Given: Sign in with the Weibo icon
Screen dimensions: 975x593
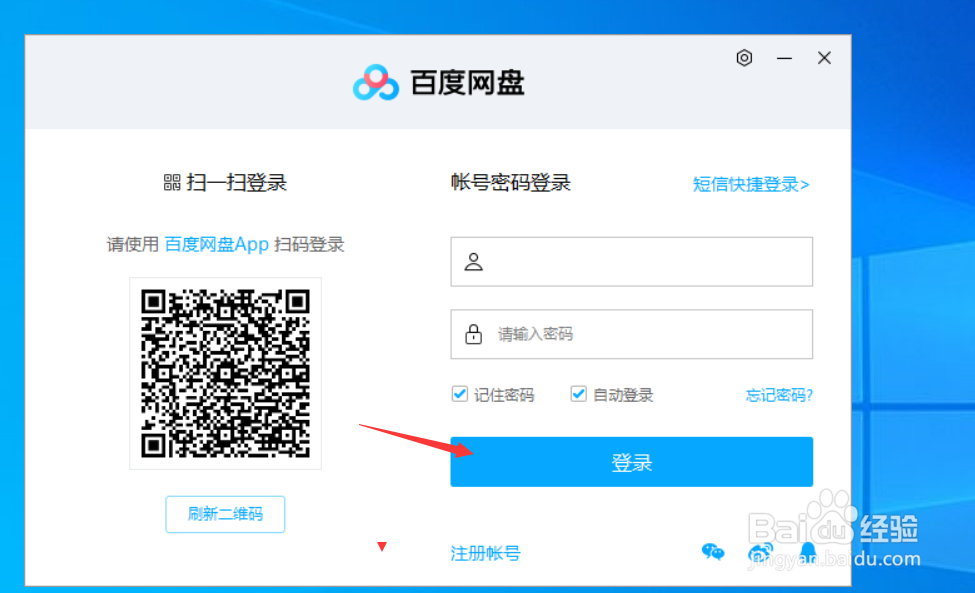Looking at the screenshot, I should point(760,552).
